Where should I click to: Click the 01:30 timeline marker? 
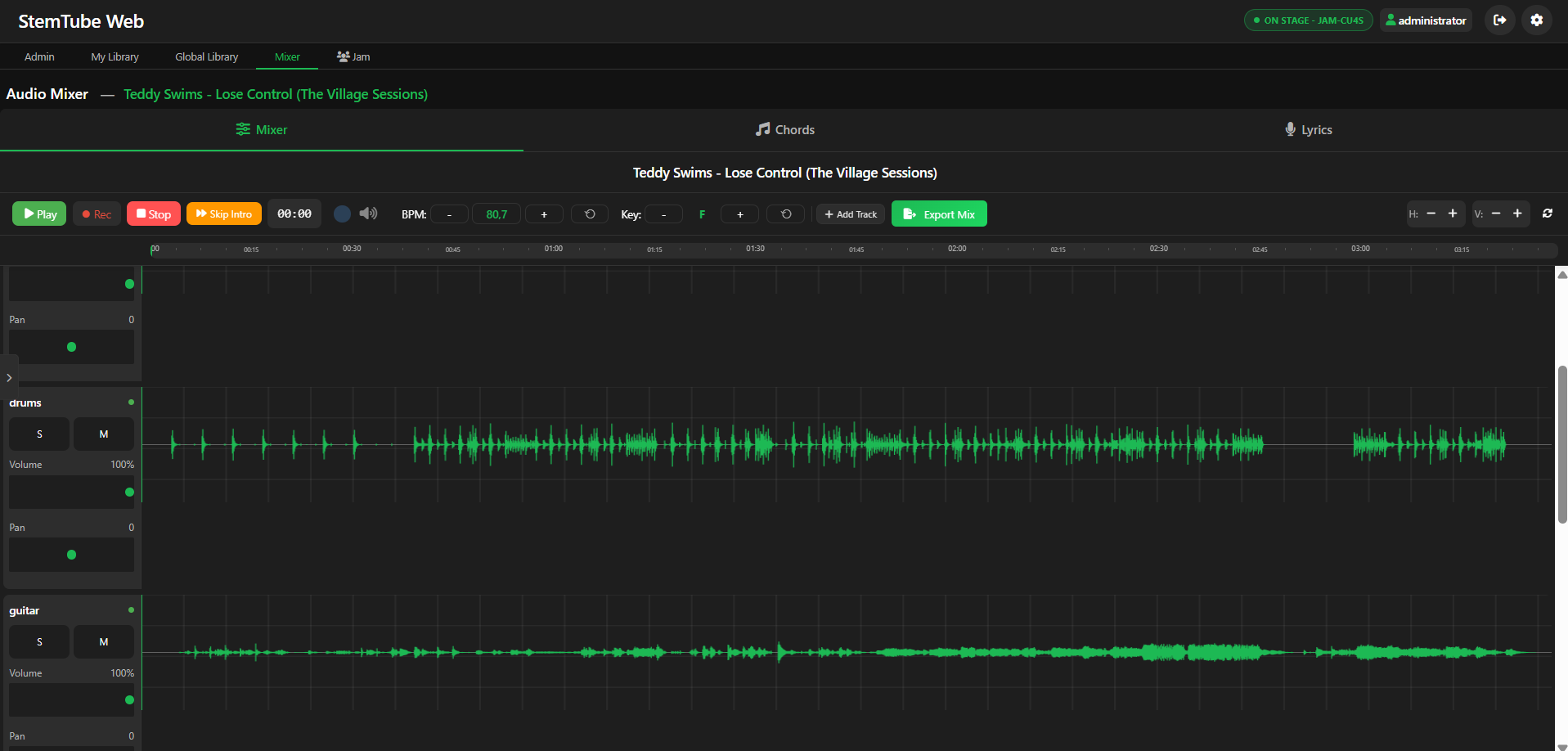[x=755, y=249]
